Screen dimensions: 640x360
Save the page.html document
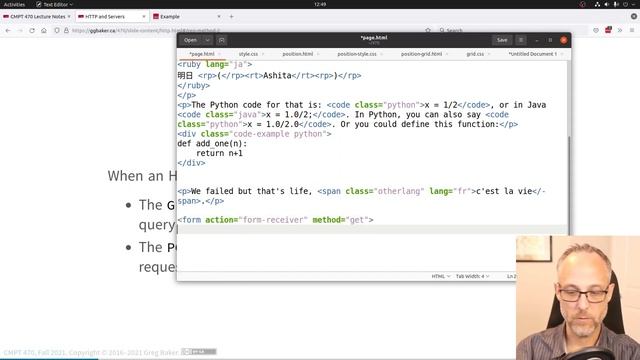[502, 40]
